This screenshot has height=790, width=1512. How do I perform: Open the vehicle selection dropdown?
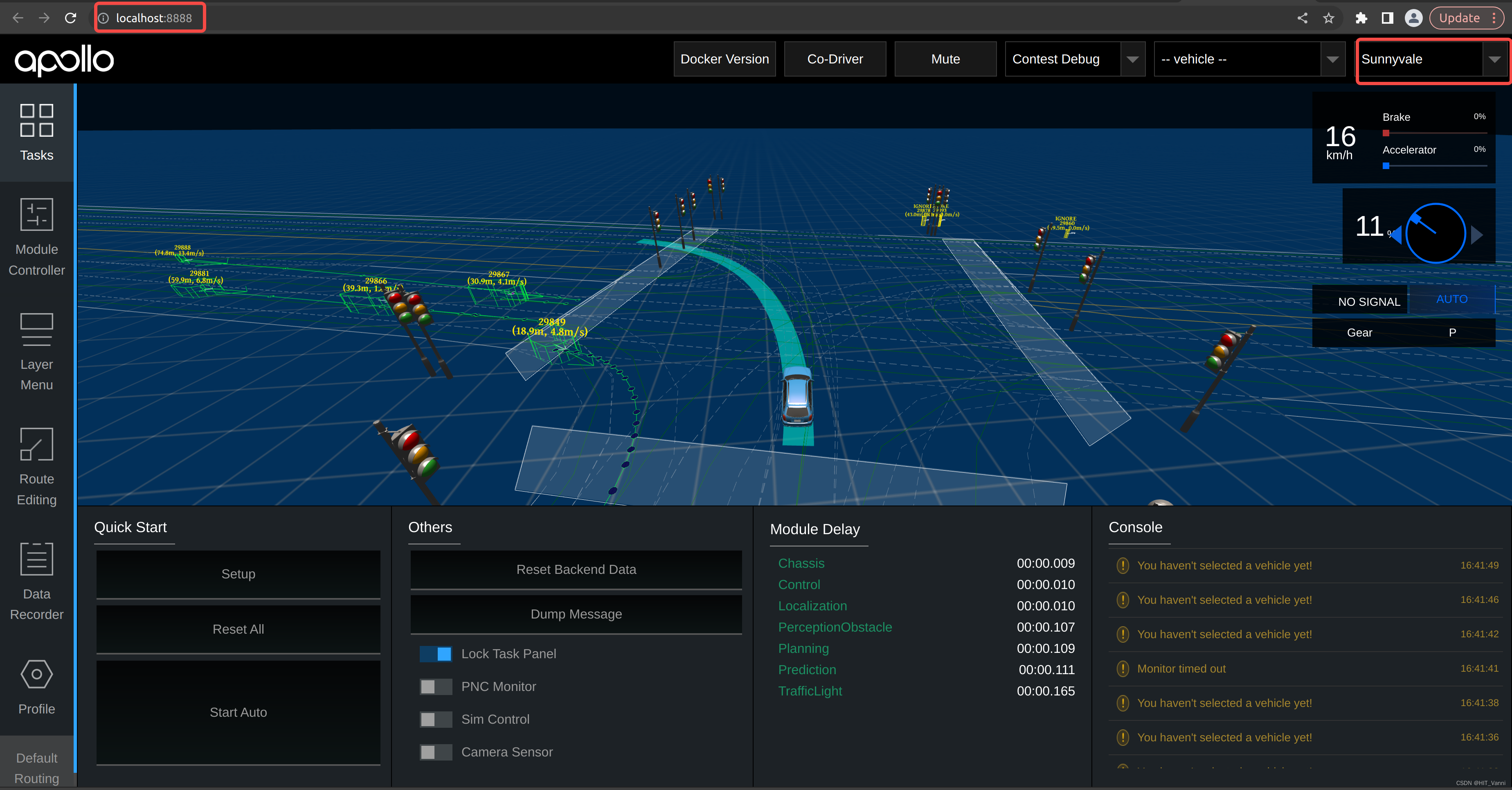1332,59
